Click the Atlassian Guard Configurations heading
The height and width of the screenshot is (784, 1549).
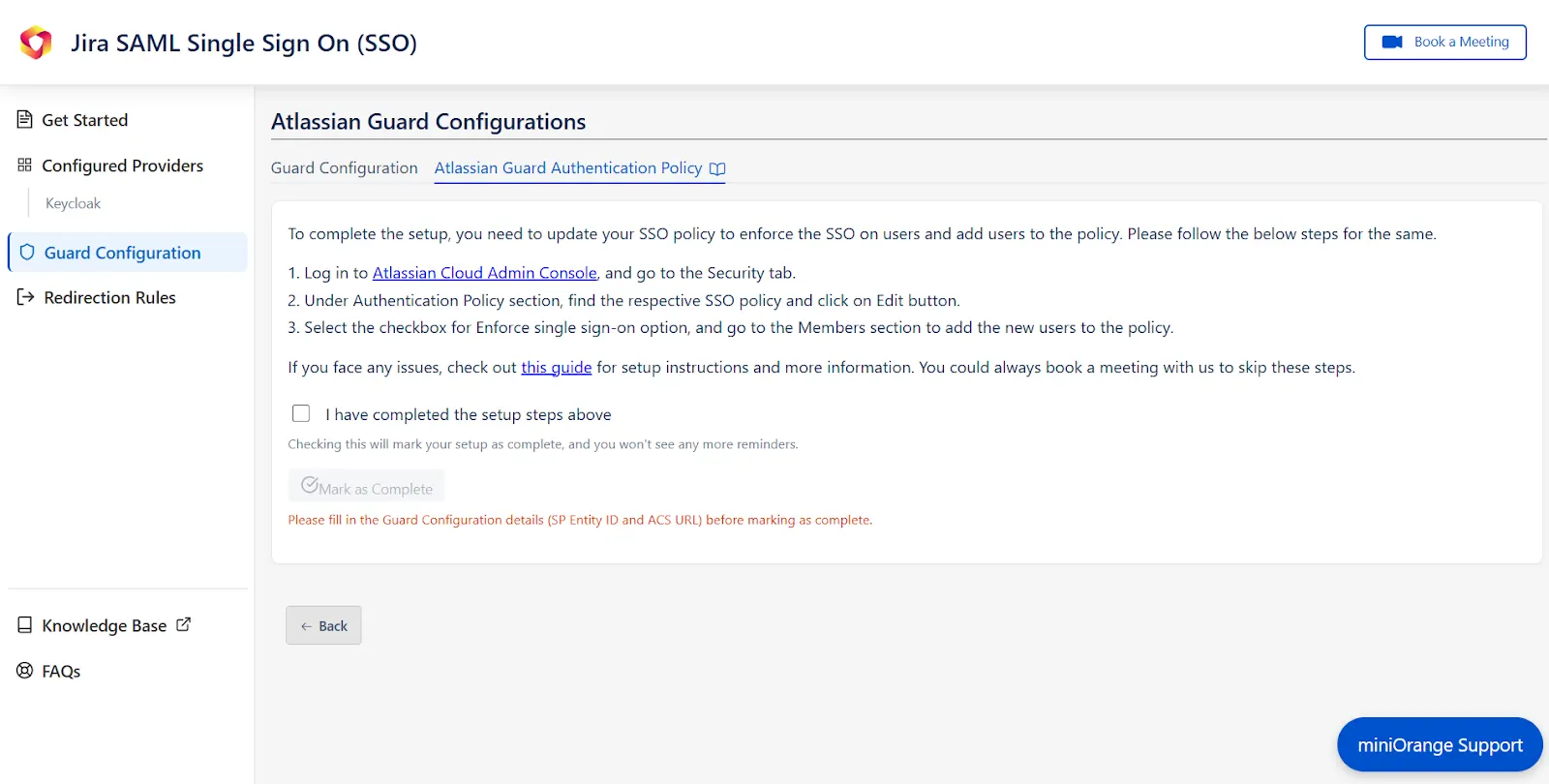pyautogui.click(x=428, y=122)
